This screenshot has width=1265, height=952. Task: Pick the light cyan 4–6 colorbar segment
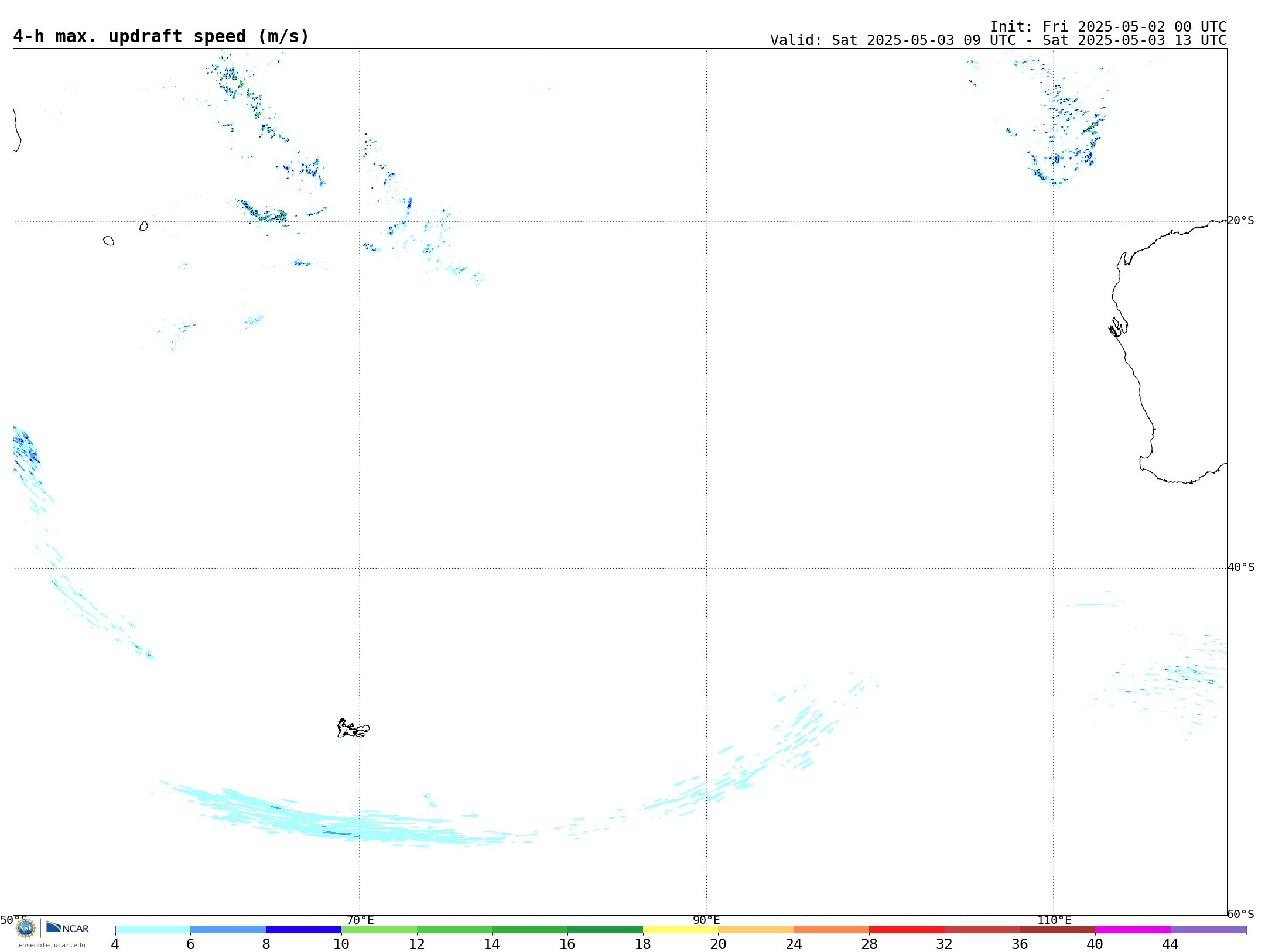click(x=153, y=929)
